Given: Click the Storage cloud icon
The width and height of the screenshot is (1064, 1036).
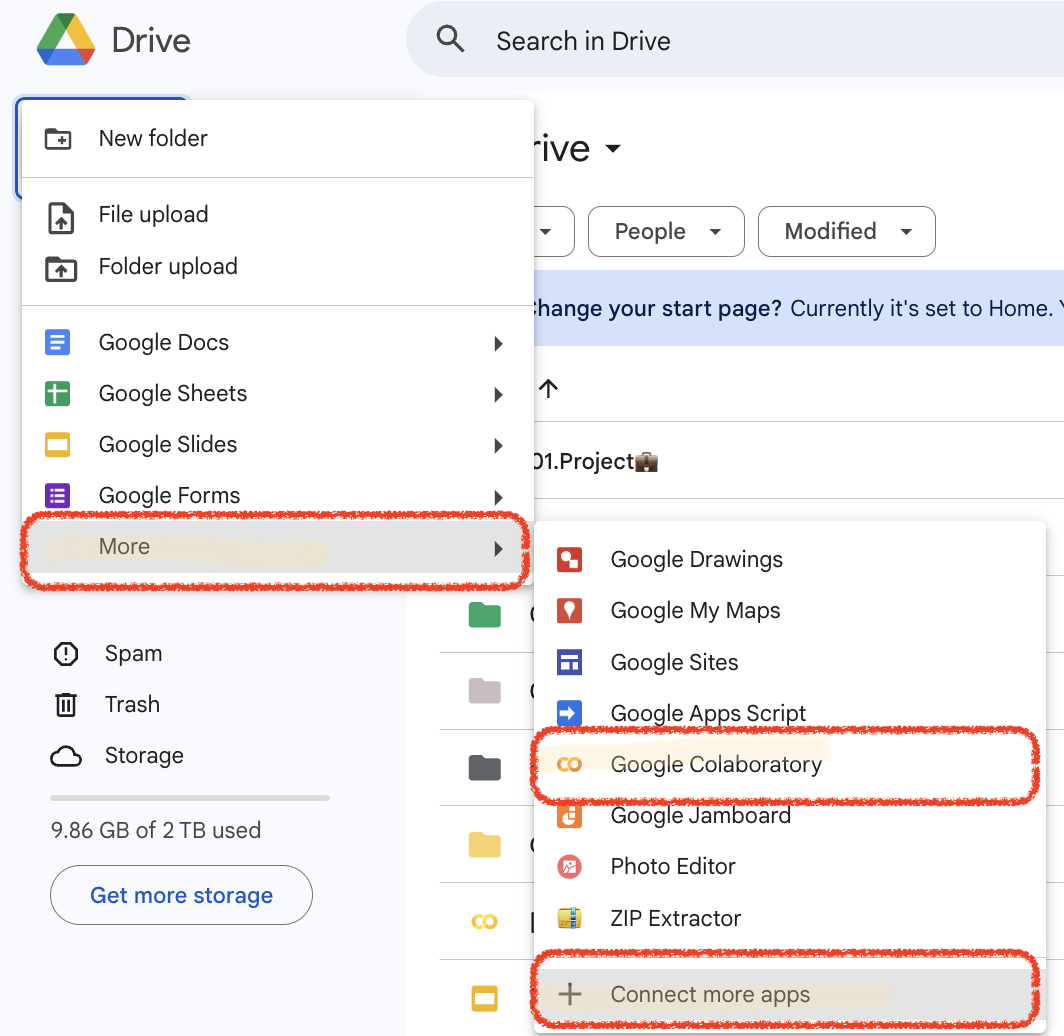Looking at the screenshot, I should coord(66,756).
